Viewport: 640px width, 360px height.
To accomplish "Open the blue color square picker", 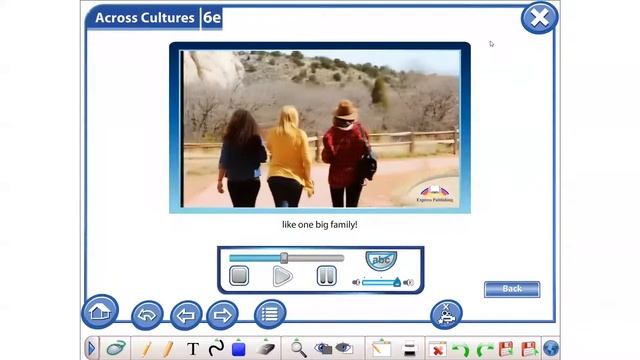I will coord(238,349).
